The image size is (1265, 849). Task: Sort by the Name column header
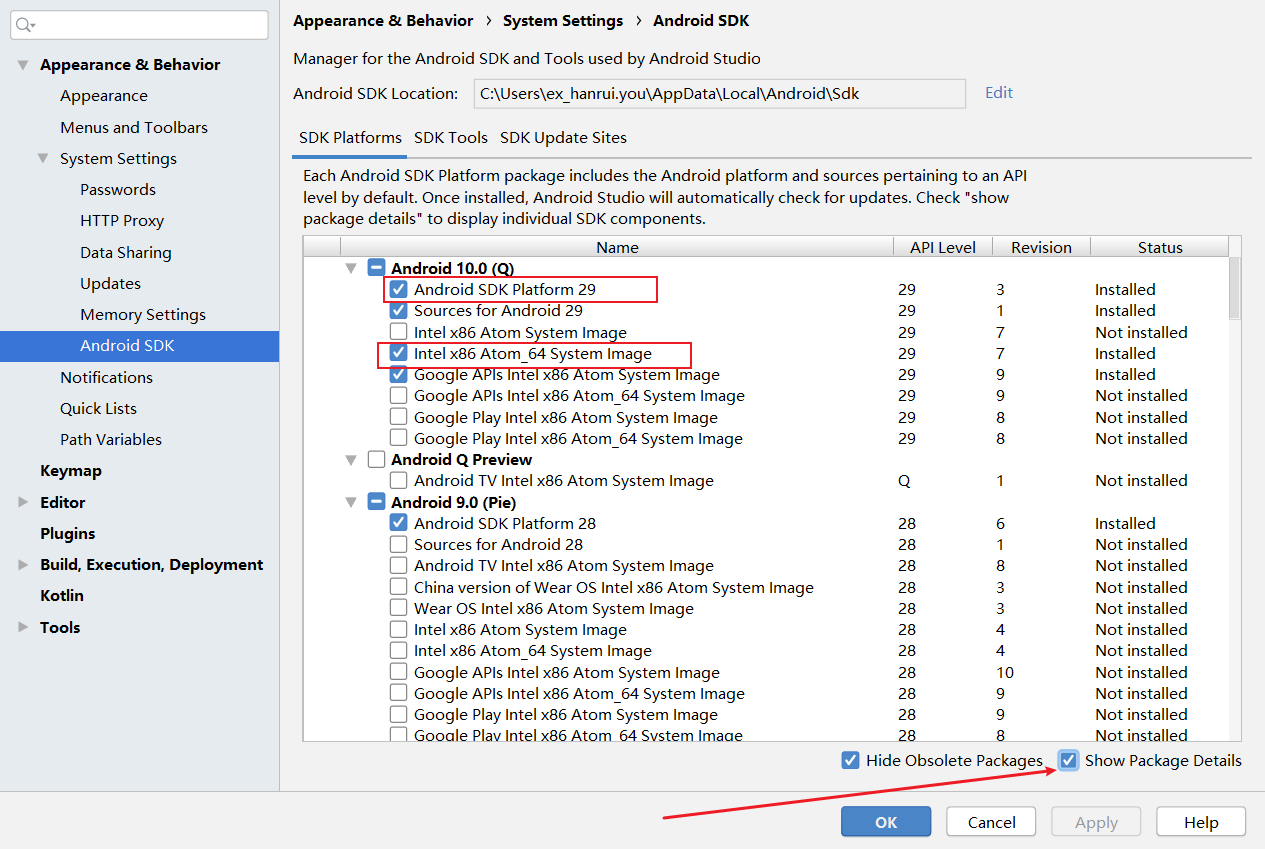click(x=617, y=247)
